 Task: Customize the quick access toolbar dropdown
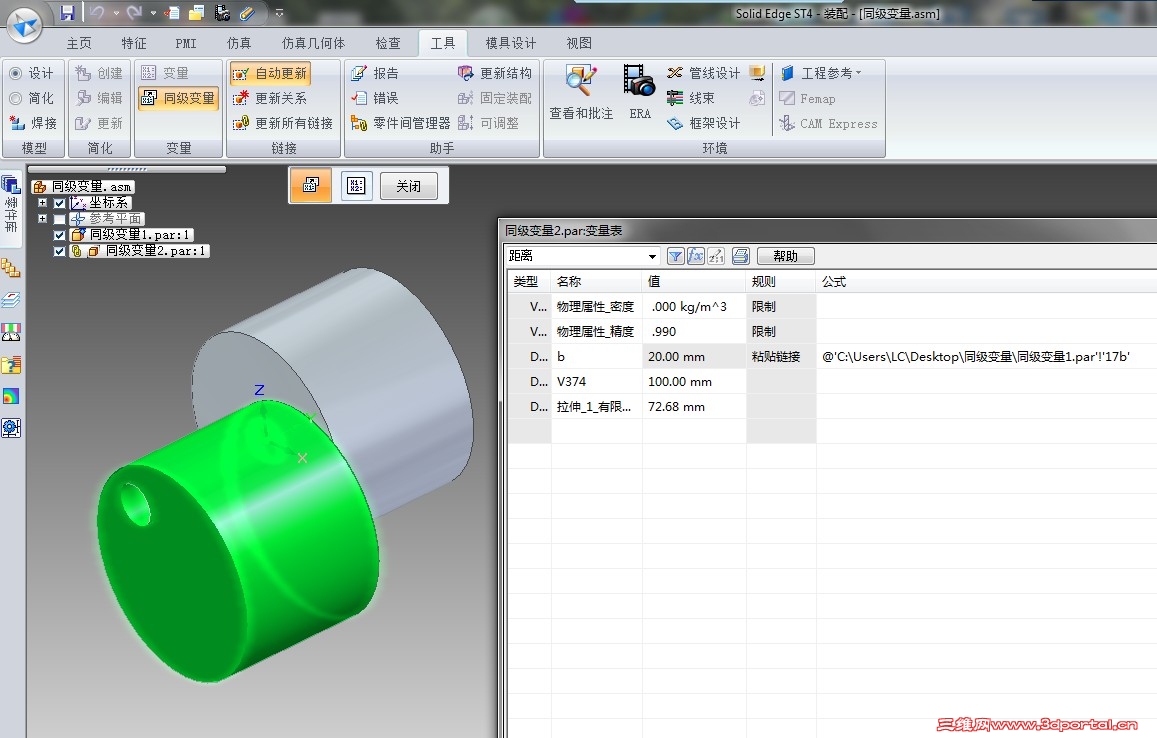(x=280, y=13)
